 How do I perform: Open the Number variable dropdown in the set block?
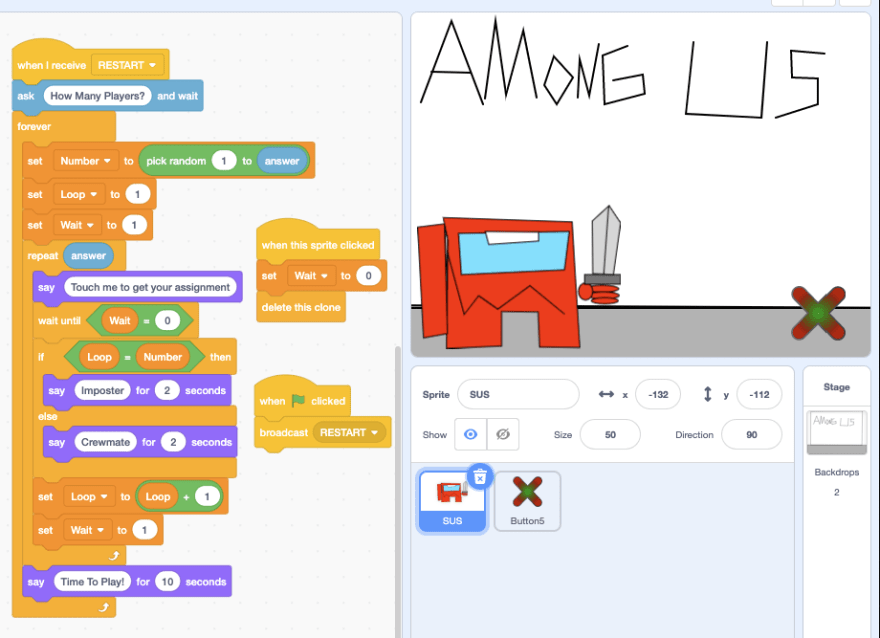click(x=86, y=161)
